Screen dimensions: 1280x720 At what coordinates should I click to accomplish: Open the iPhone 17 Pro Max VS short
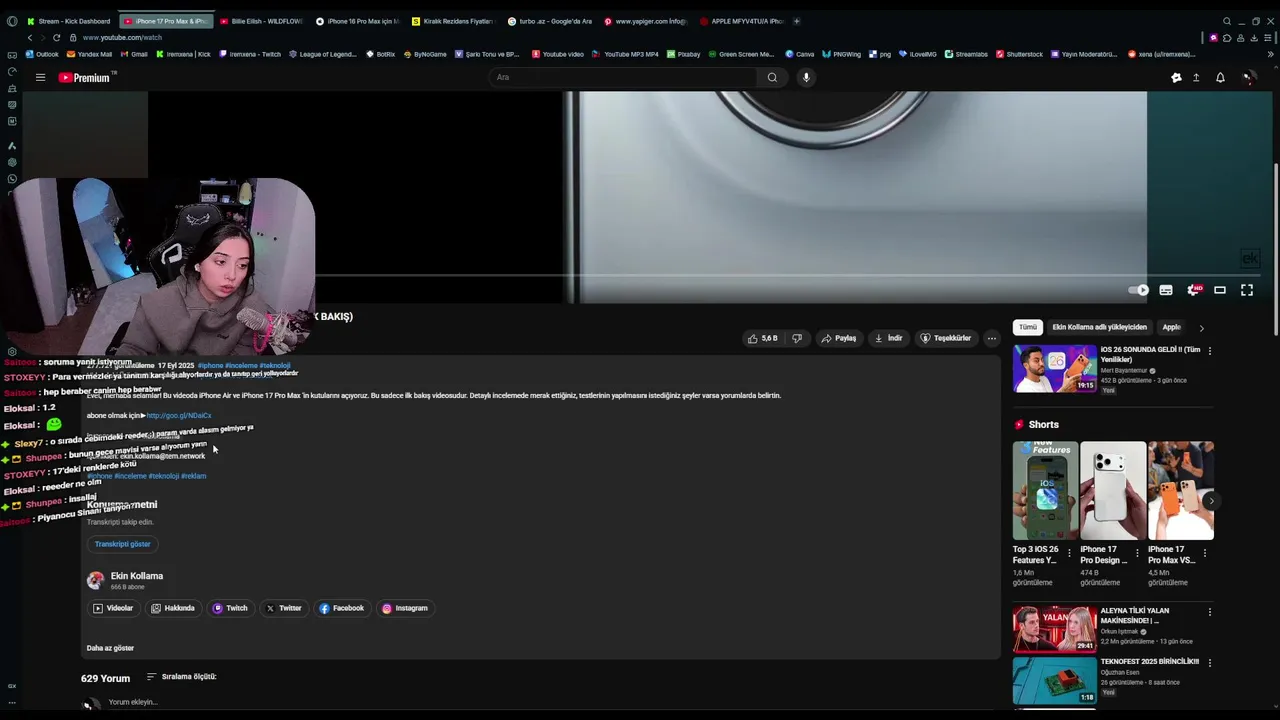[x=1180, y=490]
